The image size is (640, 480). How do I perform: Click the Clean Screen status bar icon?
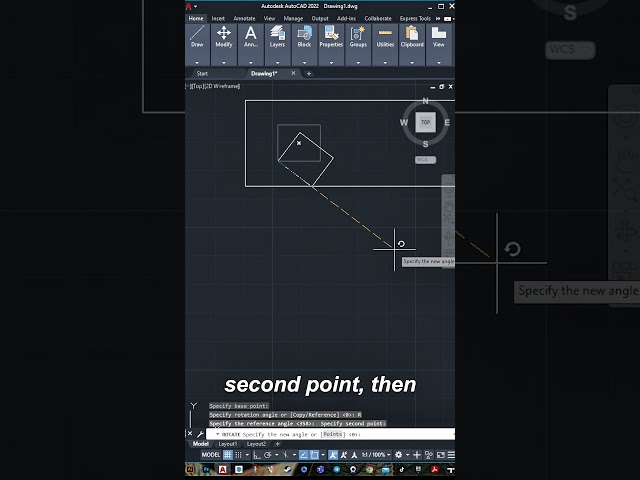440,455
